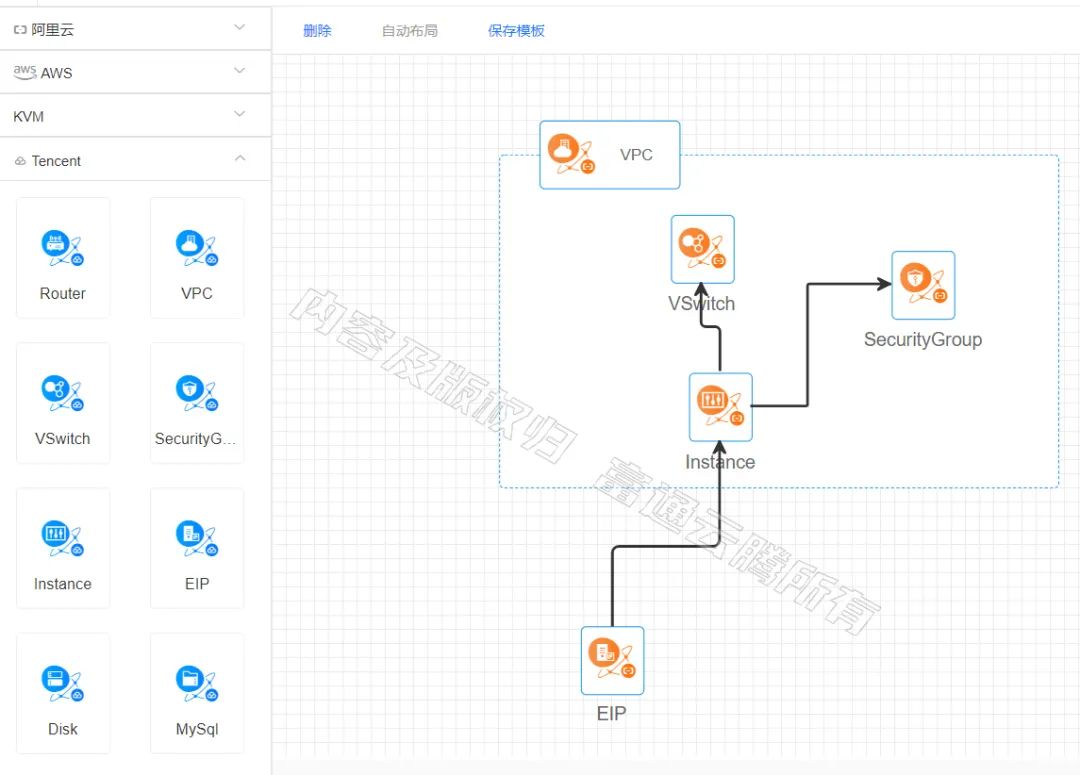Click the orange VPC node on canvas
The height and width of the screenshot is (775, 1080).
pyautogui.click(x=610, y=155)
